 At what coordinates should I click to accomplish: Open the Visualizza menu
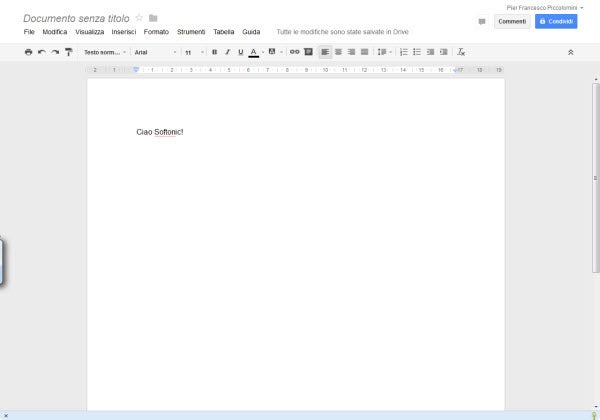point(90,32)
